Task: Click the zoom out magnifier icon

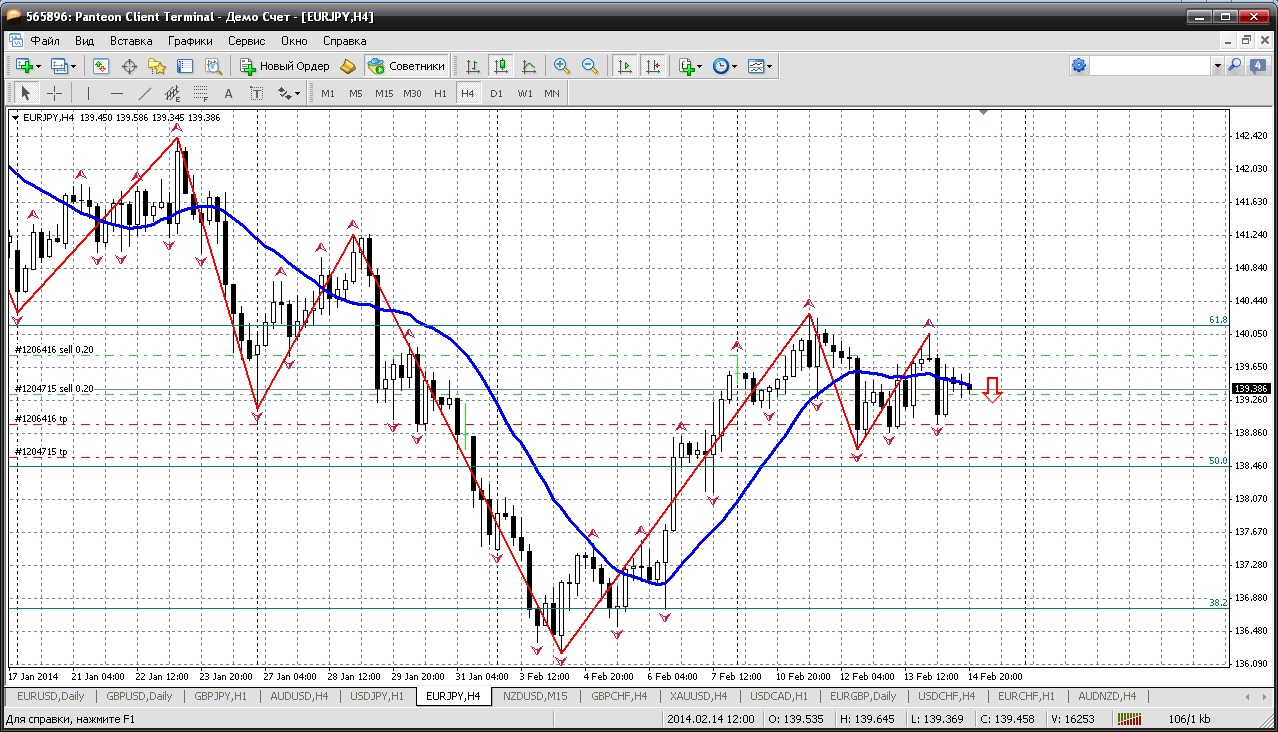Action: pyautogui.click(x=590, y=66)
